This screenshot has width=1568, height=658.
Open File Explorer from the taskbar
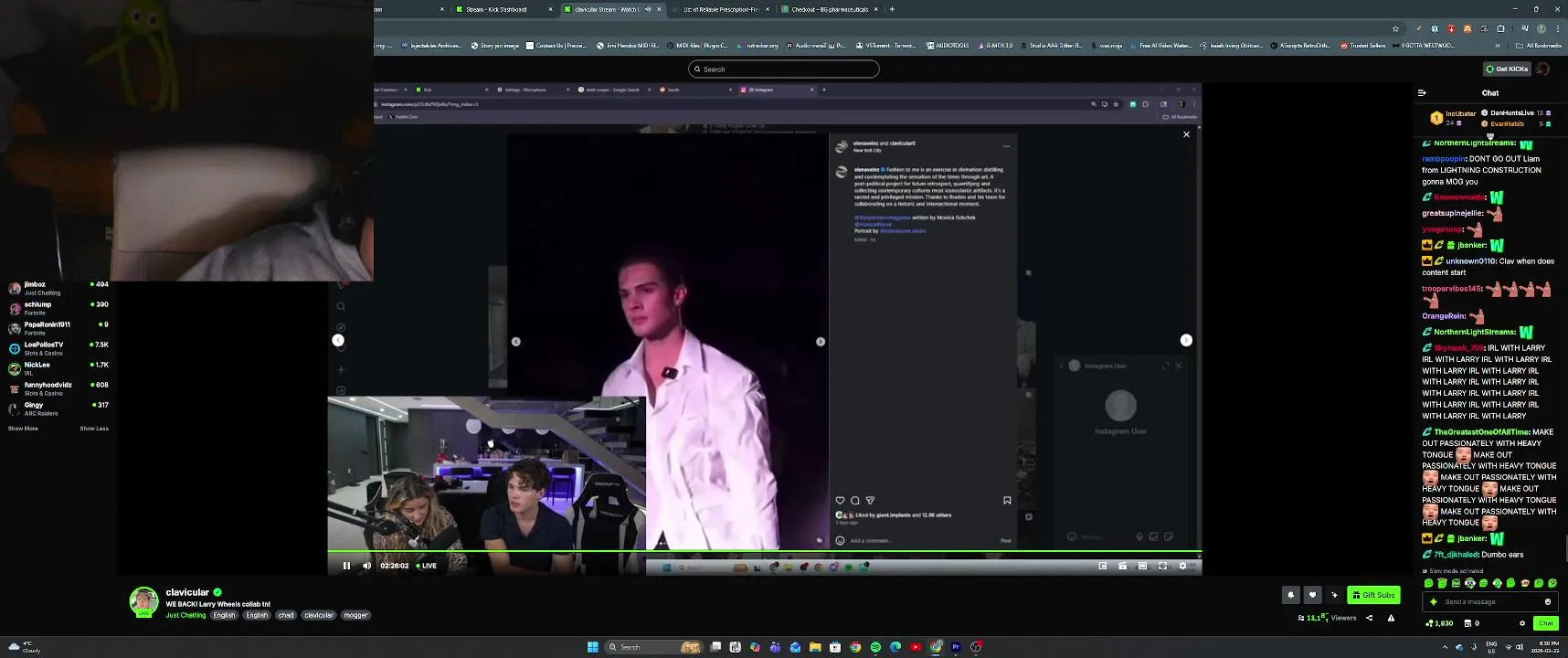tap(815, 647)
